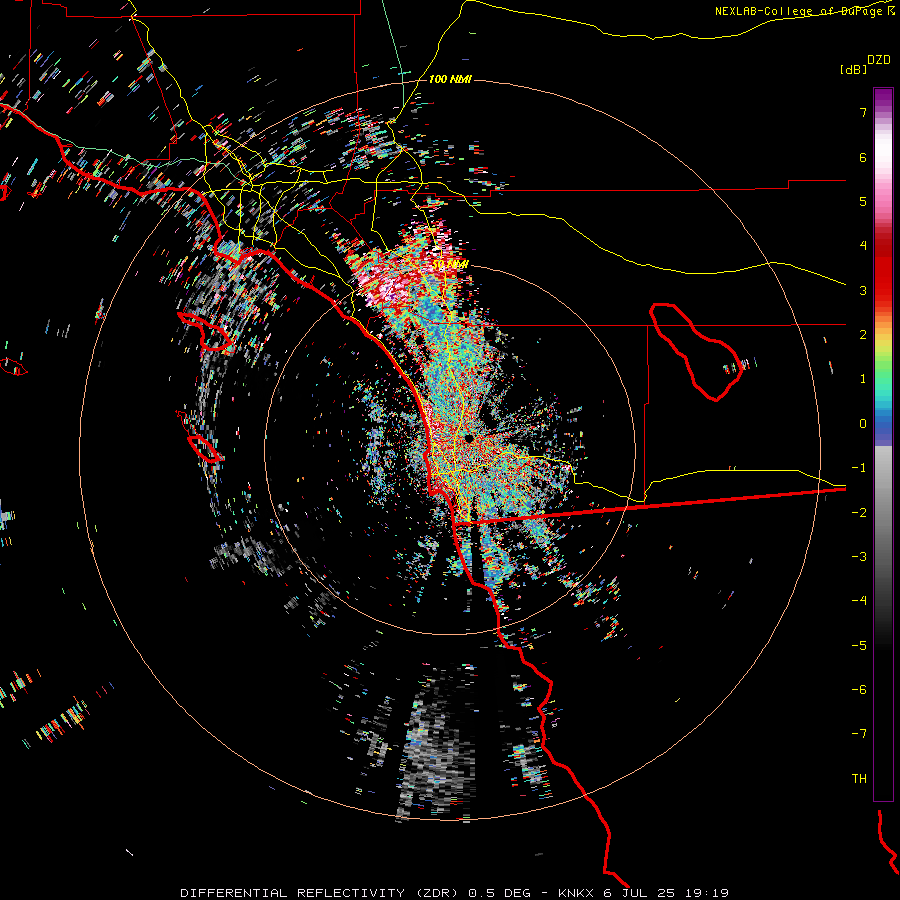Screen dimensions: 900x900
Task: Click the vertical ZDR color scale bar
Action: [x=883, y=444]
